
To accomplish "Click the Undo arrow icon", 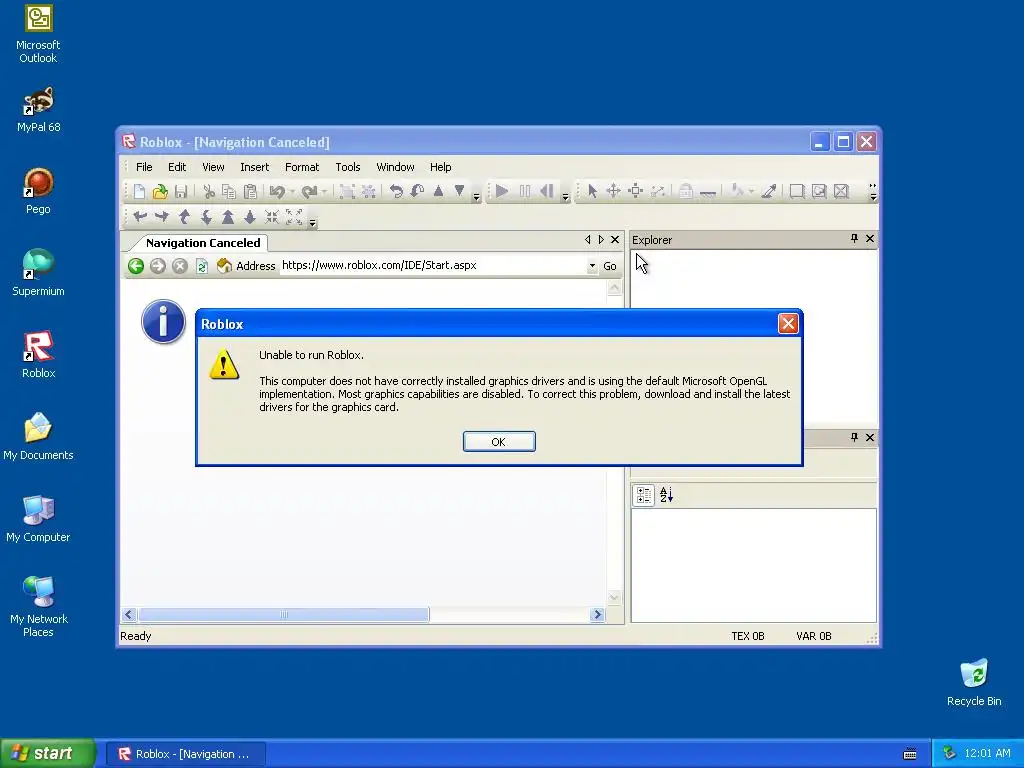I will pyautogui.click(x=277, y=191).
